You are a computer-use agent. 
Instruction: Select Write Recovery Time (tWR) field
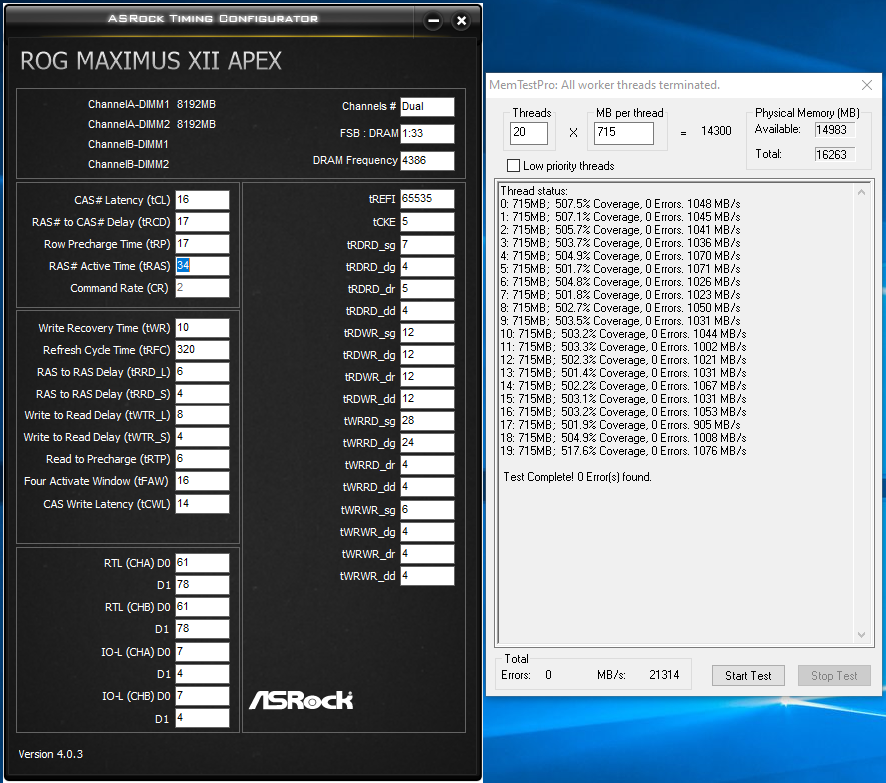tap(202, 328)
